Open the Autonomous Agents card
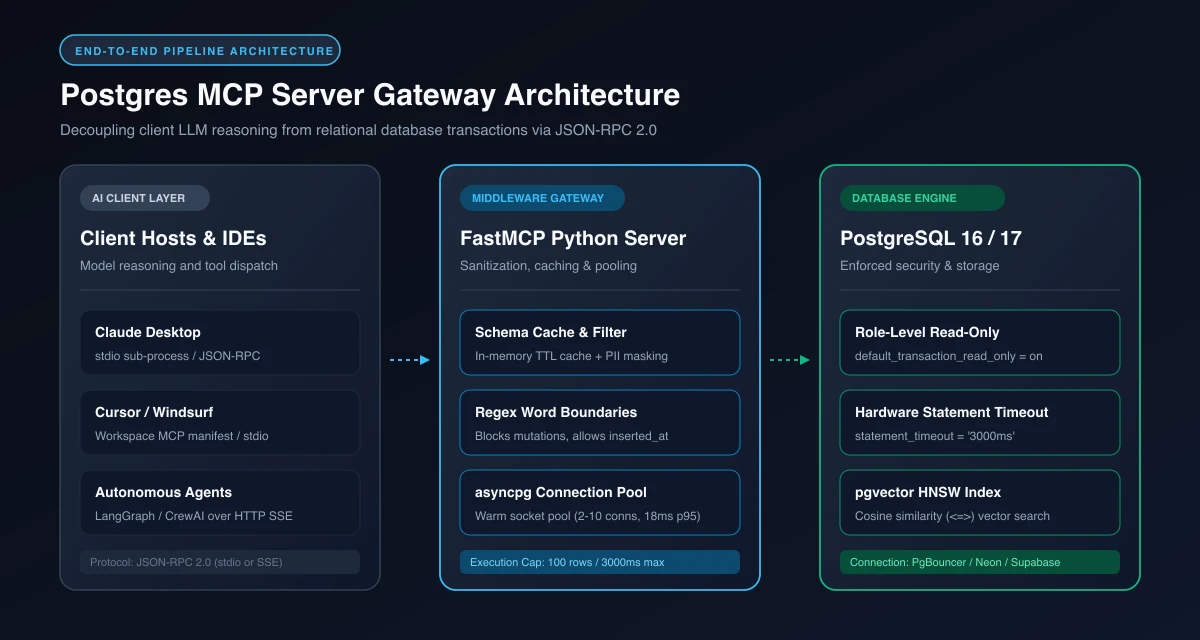The width and height of the screenshot is (1200, 640). (x=220, y=502)
